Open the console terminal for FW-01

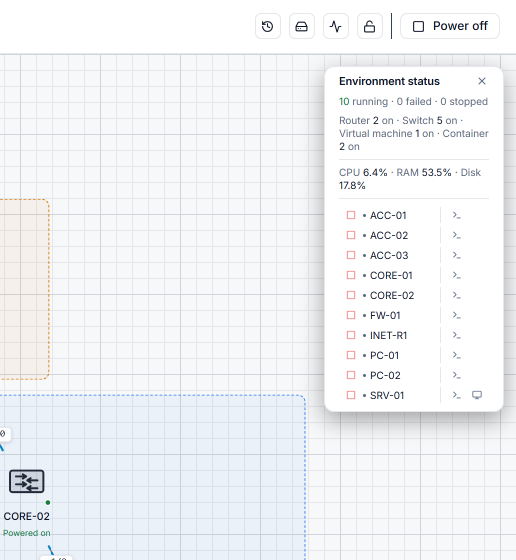click(457, 315)
